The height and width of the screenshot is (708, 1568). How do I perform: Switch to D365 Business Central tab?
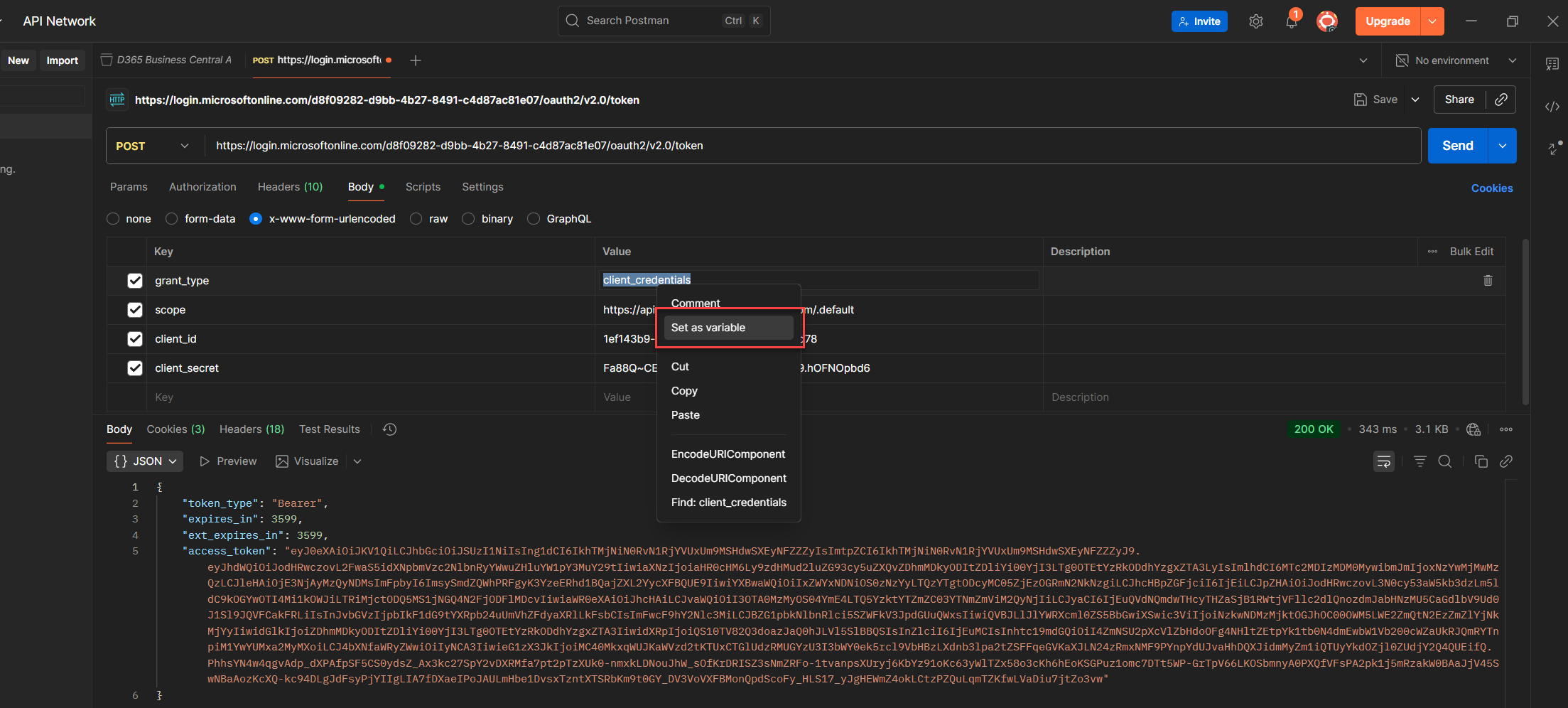167,60
